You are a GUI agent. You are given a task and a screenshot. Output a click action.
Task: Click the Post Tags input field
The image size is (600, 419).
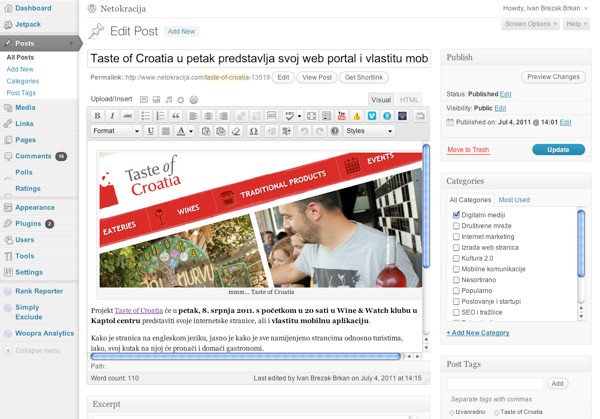(496, 383)
